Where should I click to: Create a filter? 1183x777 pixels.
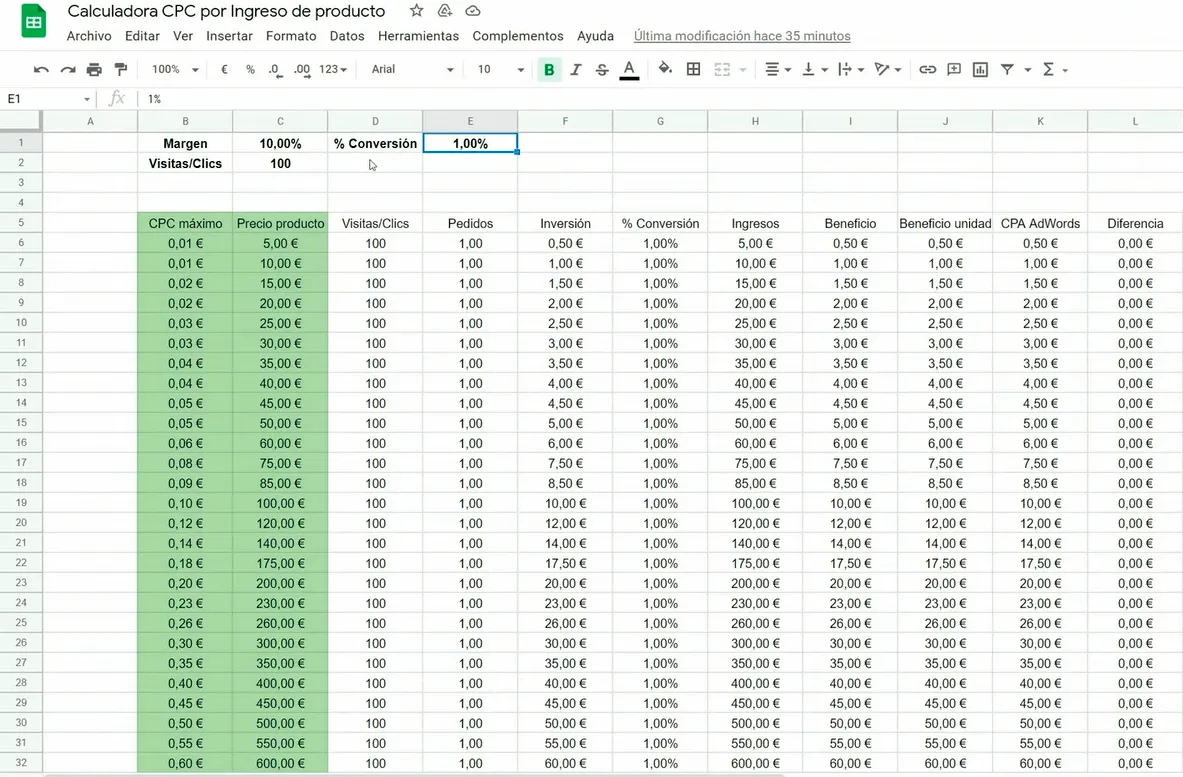click(1007, 69)
